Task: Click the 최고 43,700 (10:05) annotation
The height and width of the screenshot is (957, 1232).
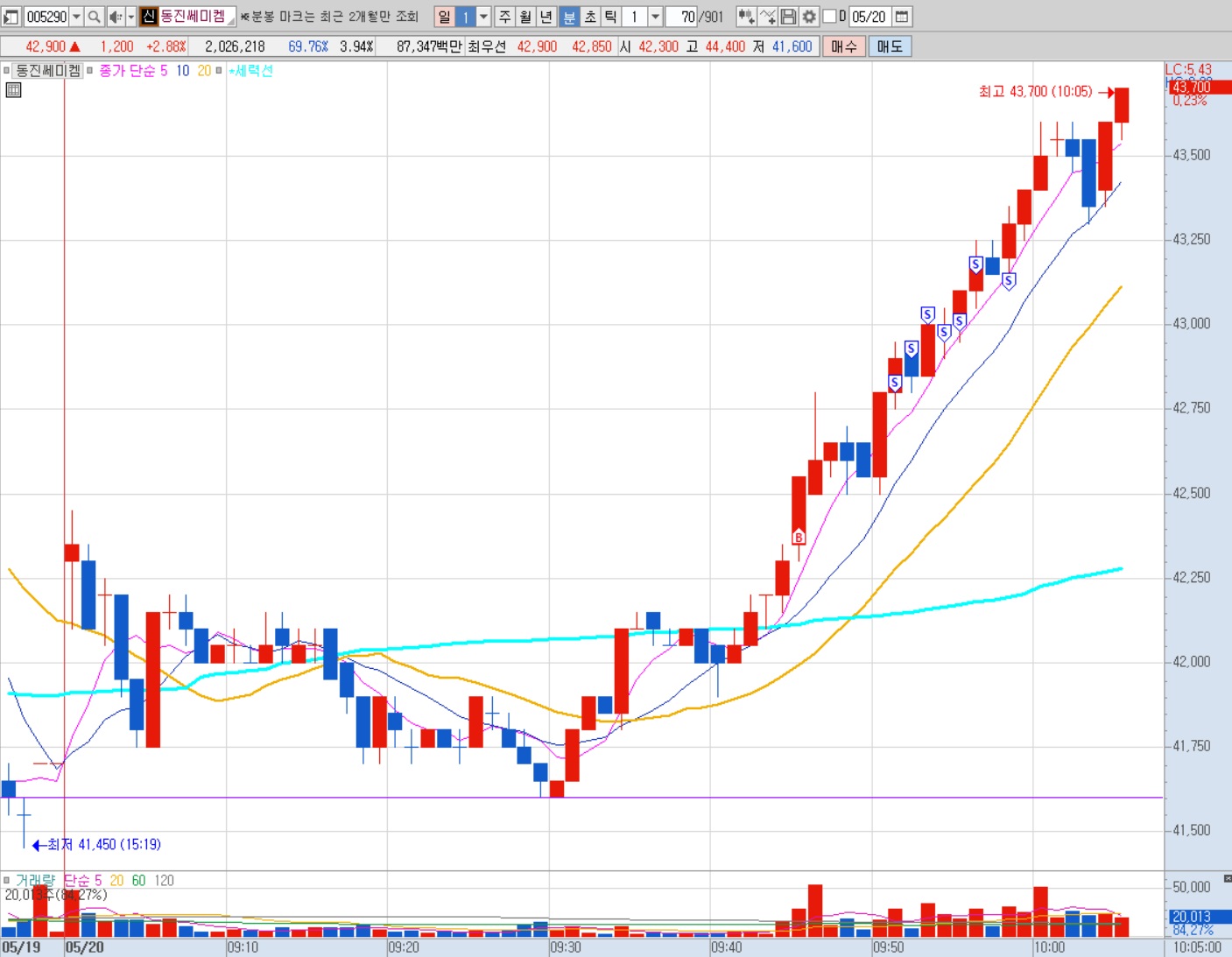Action: (x=1036, y=91)
